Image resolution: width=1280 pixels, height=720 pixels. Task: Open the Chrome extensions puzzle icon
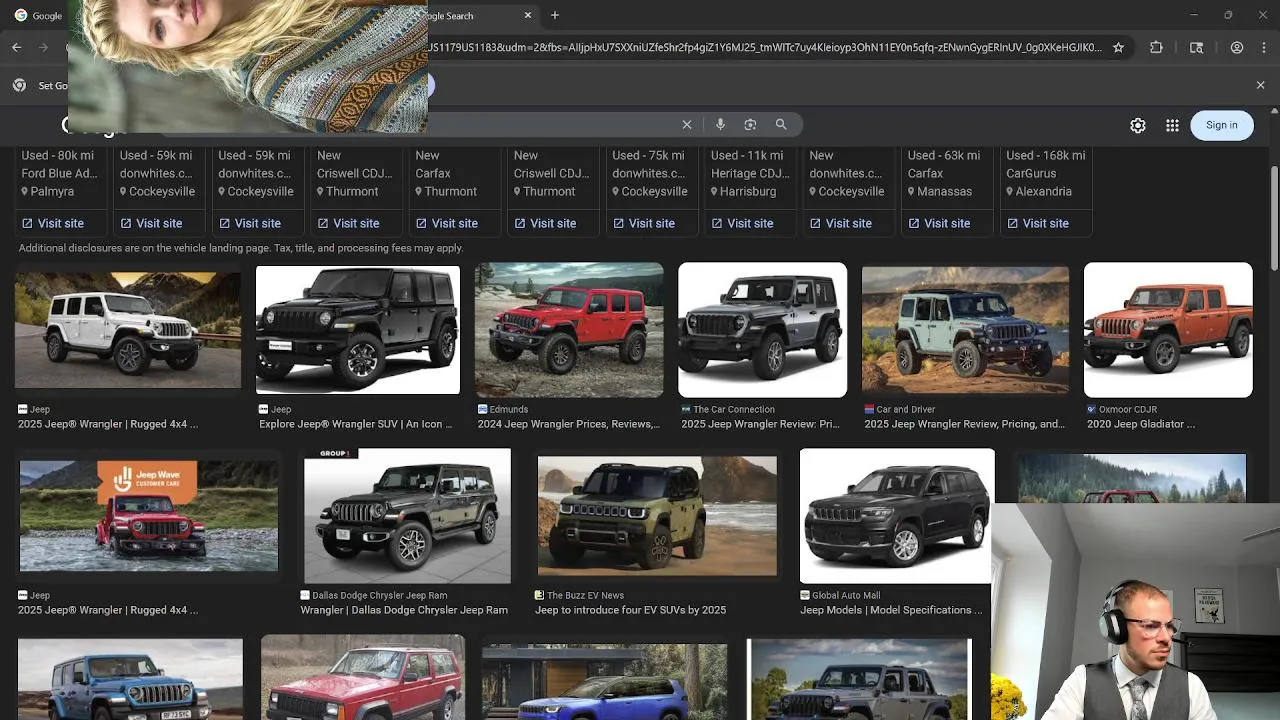coord(1157,47)
